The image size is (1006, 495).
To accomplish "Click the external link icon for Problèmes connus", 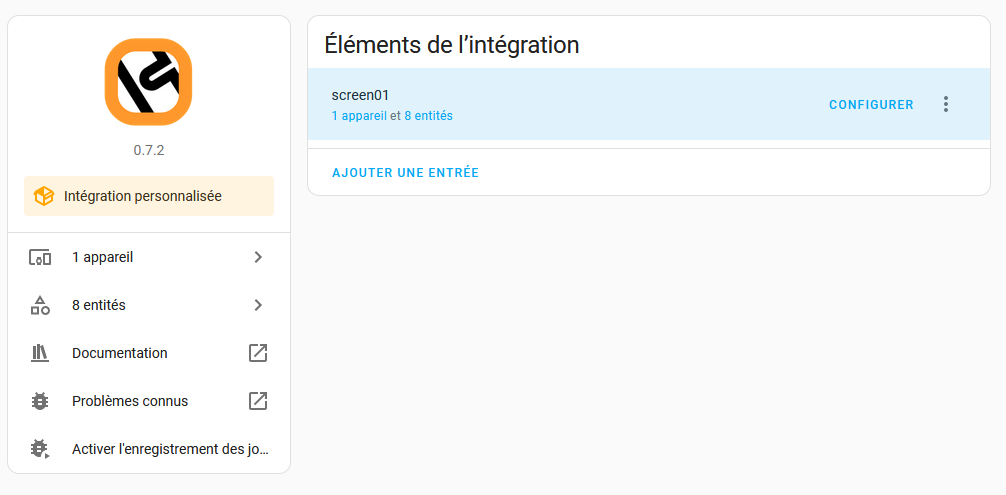I will [x=258, y=401].
